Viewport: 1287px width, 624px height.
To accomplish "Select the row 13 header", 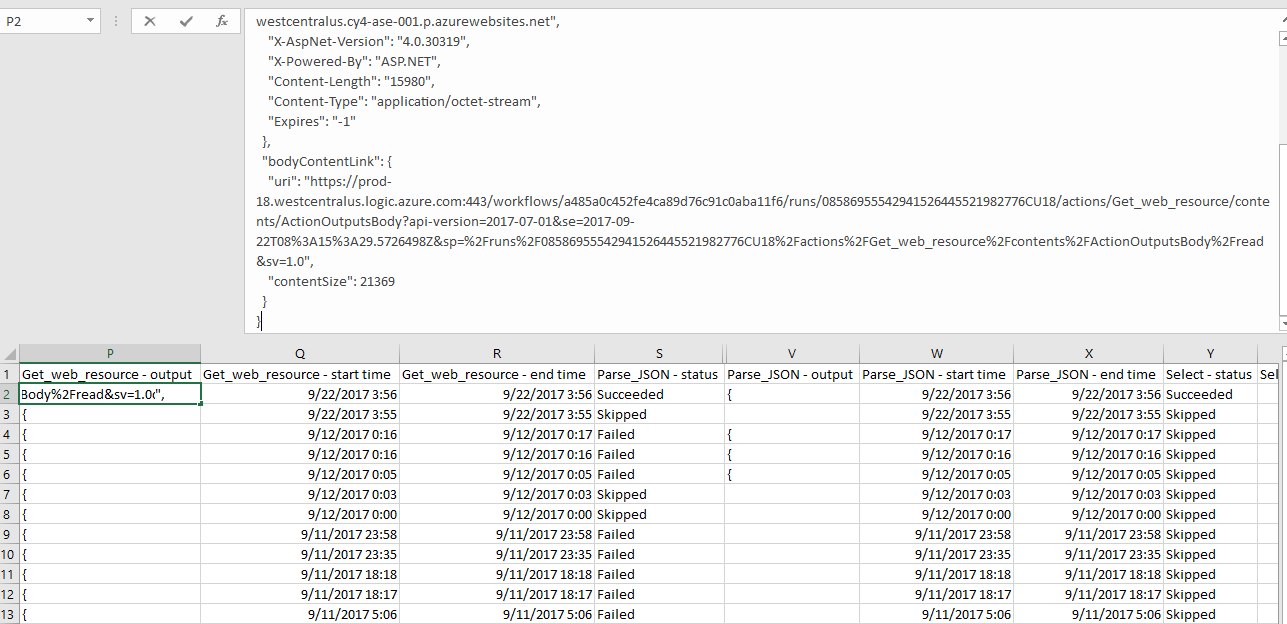I will coord(9,614).
